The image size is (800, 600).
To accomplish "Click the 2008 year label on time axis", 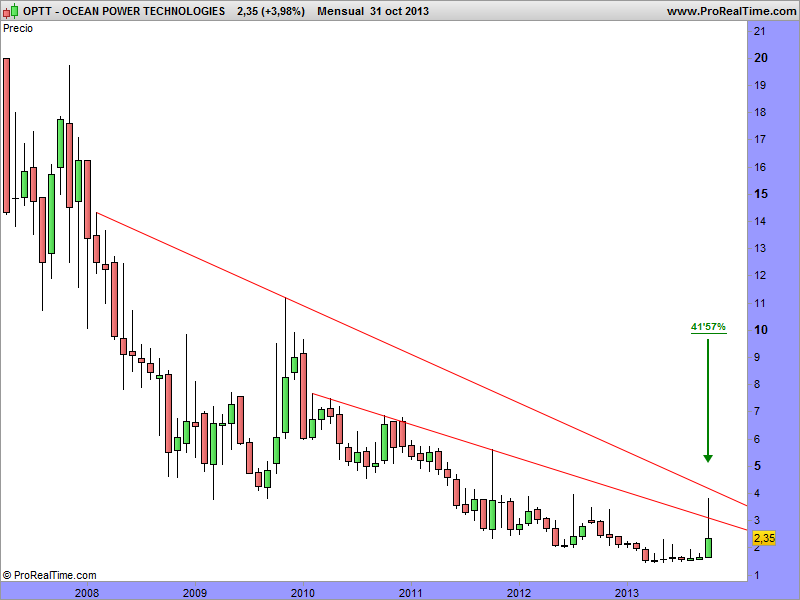I will (x=87, y=593).
